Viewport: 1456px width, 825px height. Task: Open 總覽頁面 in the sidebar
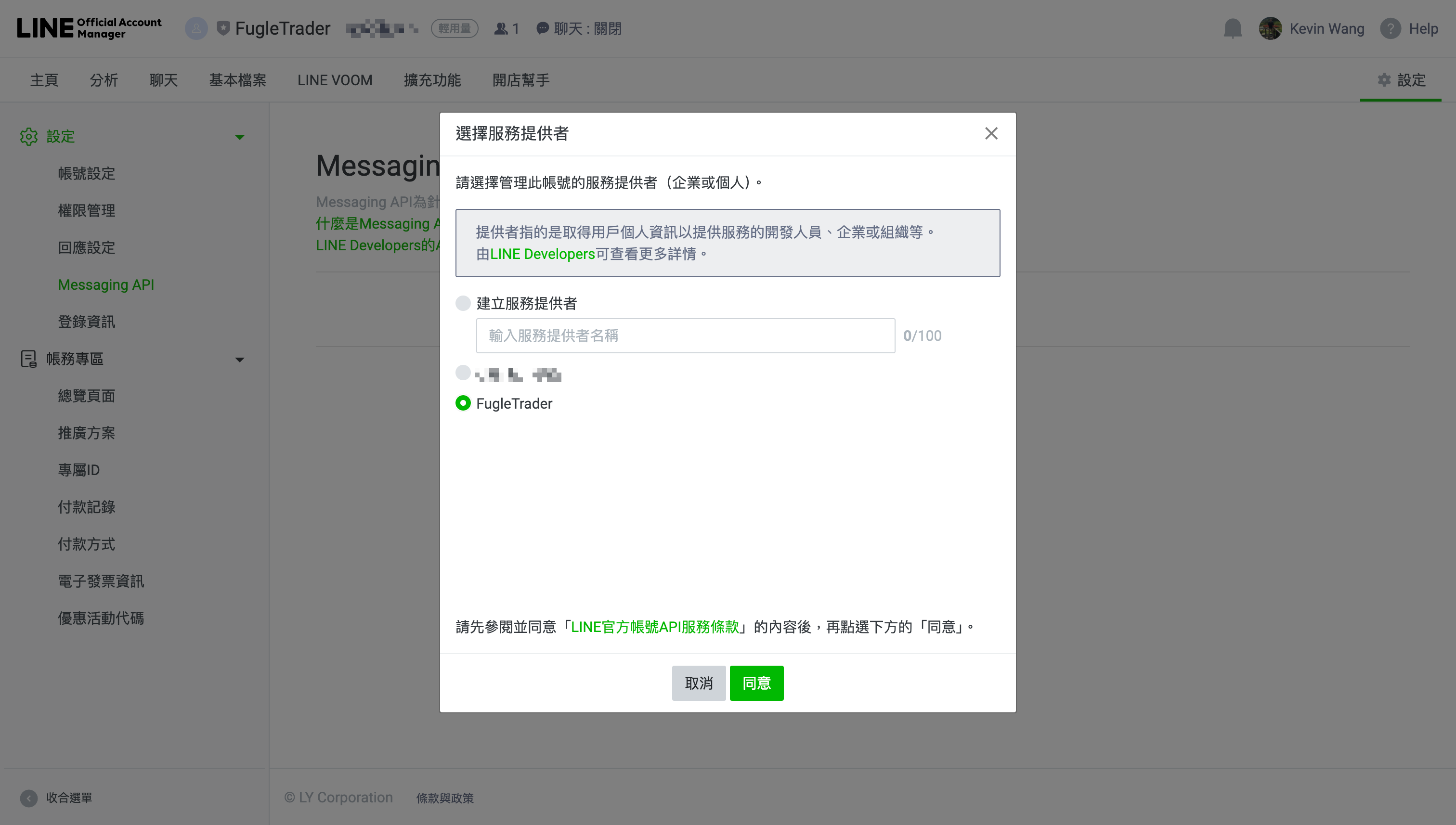(x=87, y=396)
